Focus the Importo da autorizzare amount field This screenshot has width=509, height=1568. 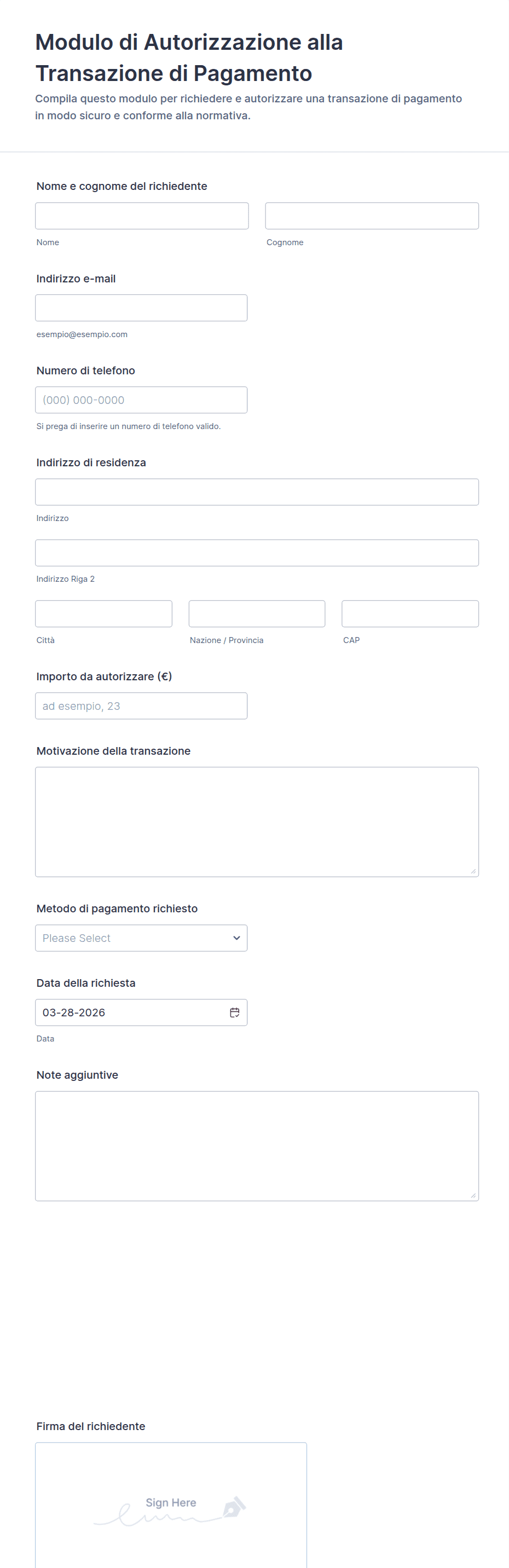tap(141, 706)
